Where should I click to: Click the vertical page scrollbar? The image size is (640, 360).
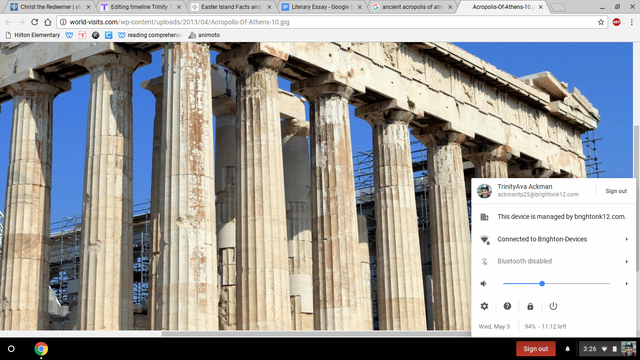point(636,198)
